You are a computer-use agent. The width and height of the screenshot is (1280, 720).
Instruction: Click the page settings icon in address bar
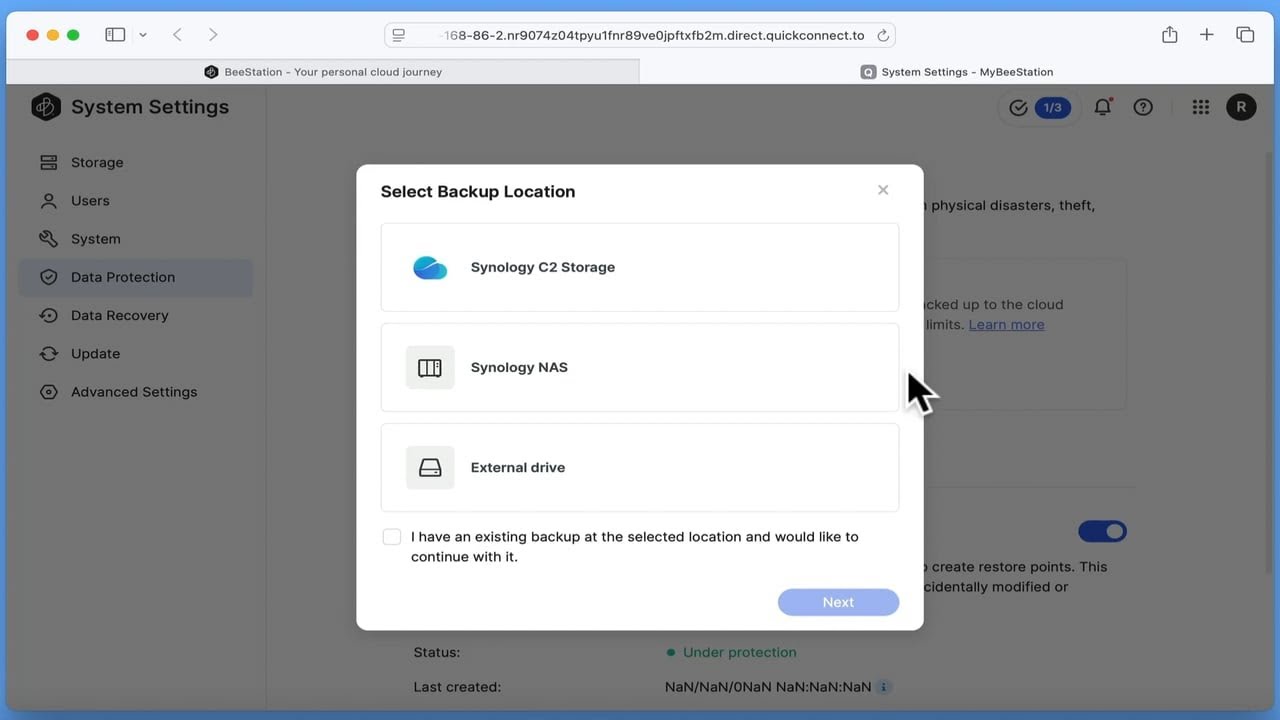[x=399, y=35]
